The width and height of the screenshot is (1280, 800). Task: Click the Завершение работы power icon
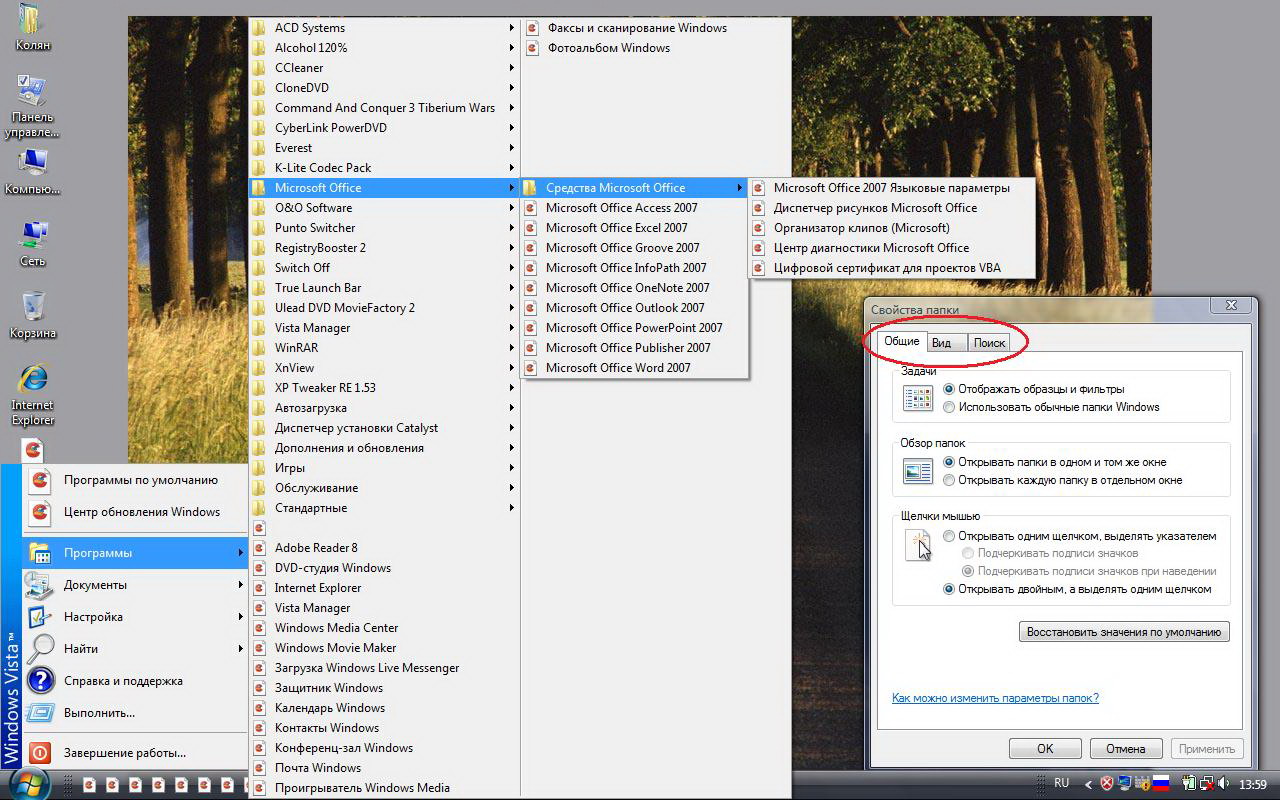click(x=40, y=753)
